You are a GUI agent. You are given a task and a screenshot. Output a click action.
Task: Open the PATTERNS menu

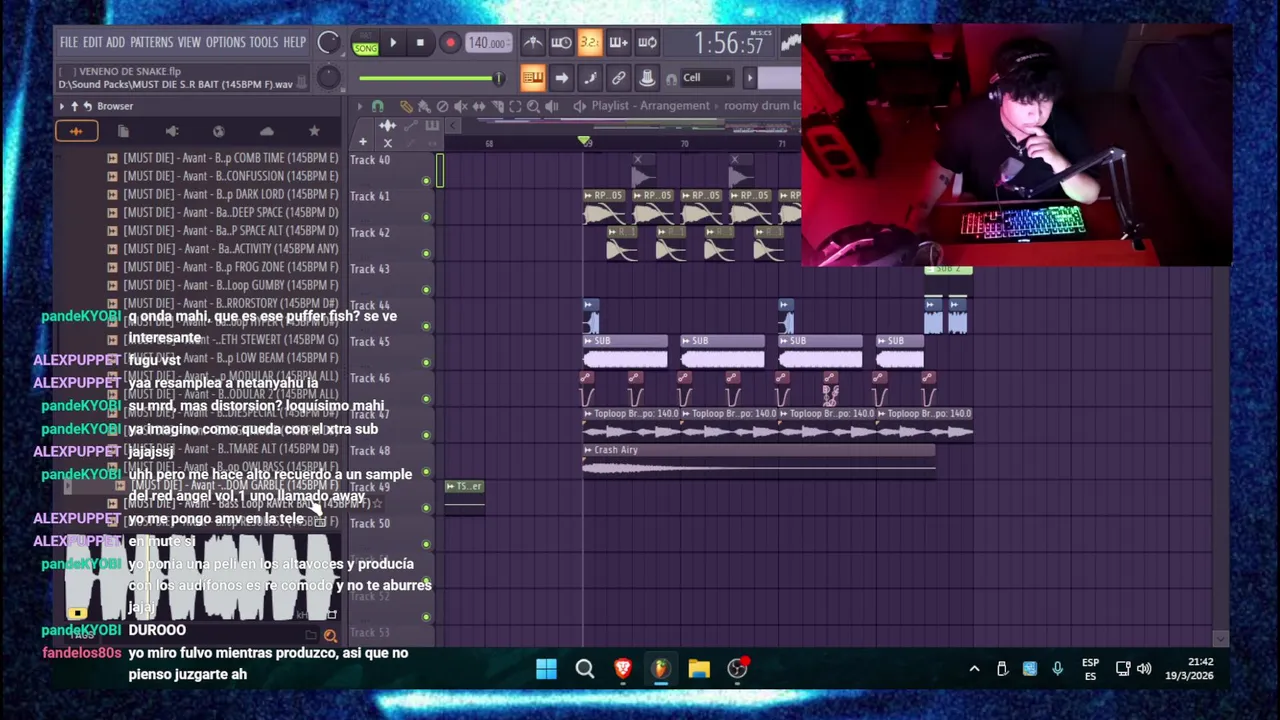[151, 43]
